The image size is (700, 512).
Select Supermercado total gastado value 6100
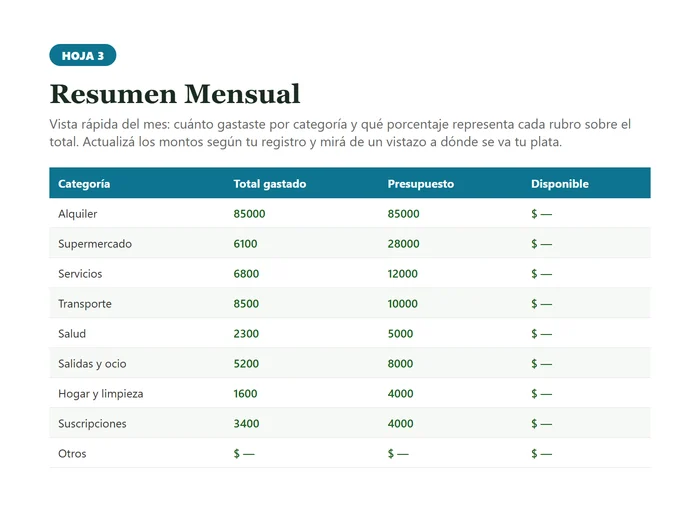click(245, 244)
